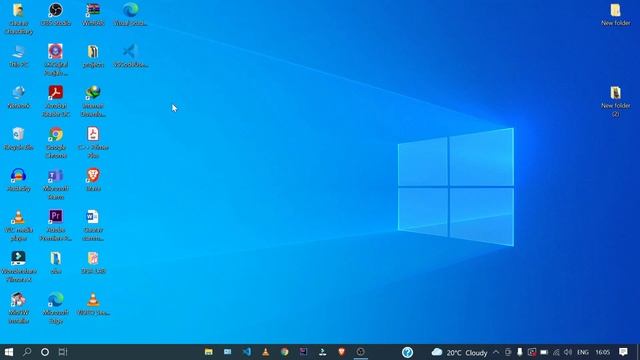The width and height of the screenshot is (640, 360).
Task: Open the 16:05 clock calendar flyout
Action: (602, 352)
